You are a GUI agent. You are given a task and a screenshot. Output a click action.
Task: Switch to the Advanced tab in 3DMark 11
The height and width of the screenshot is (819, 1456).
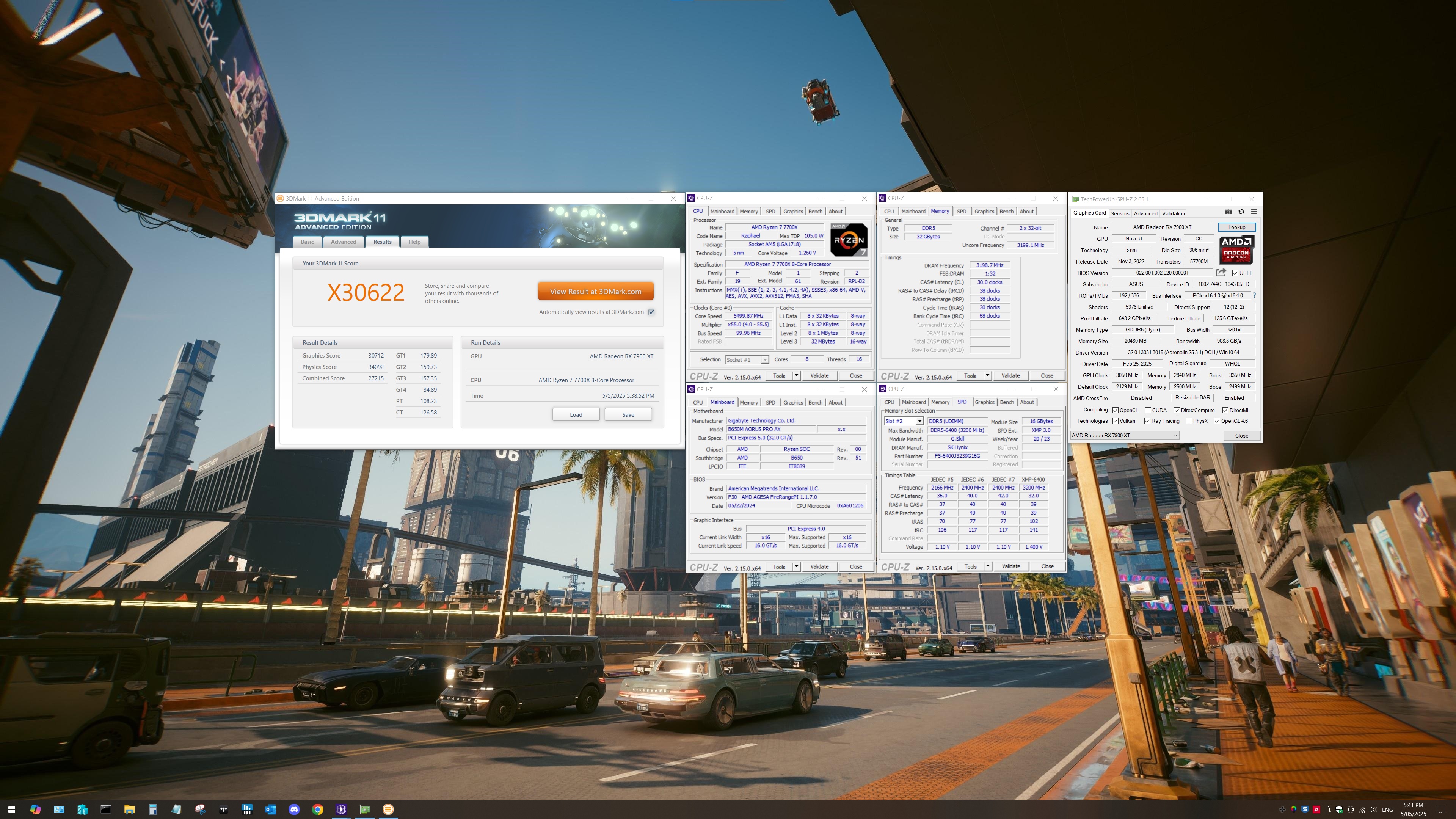pos(344,242)
